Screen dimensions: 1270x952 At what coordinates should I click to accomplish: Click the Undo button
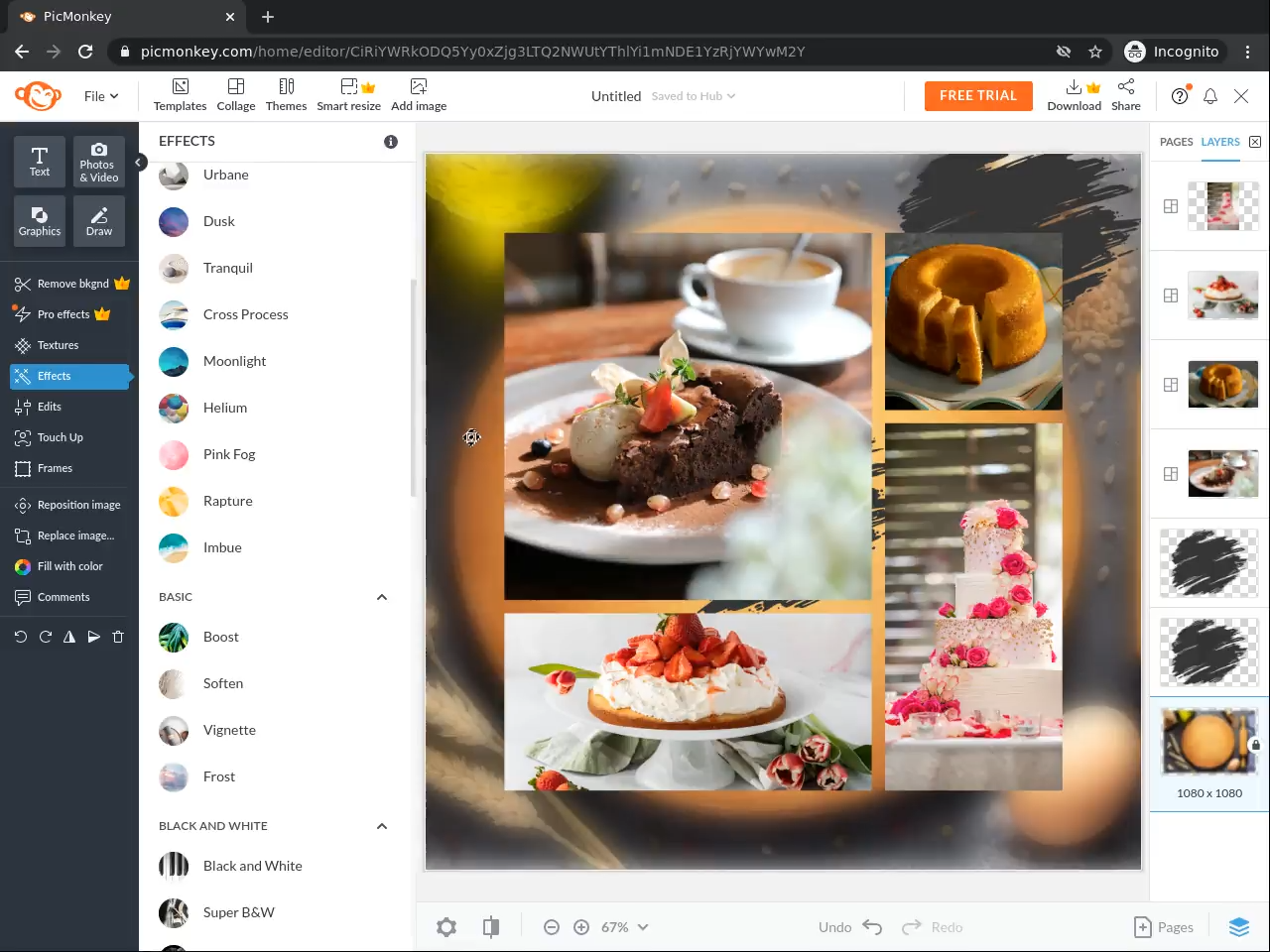point(850,927)
